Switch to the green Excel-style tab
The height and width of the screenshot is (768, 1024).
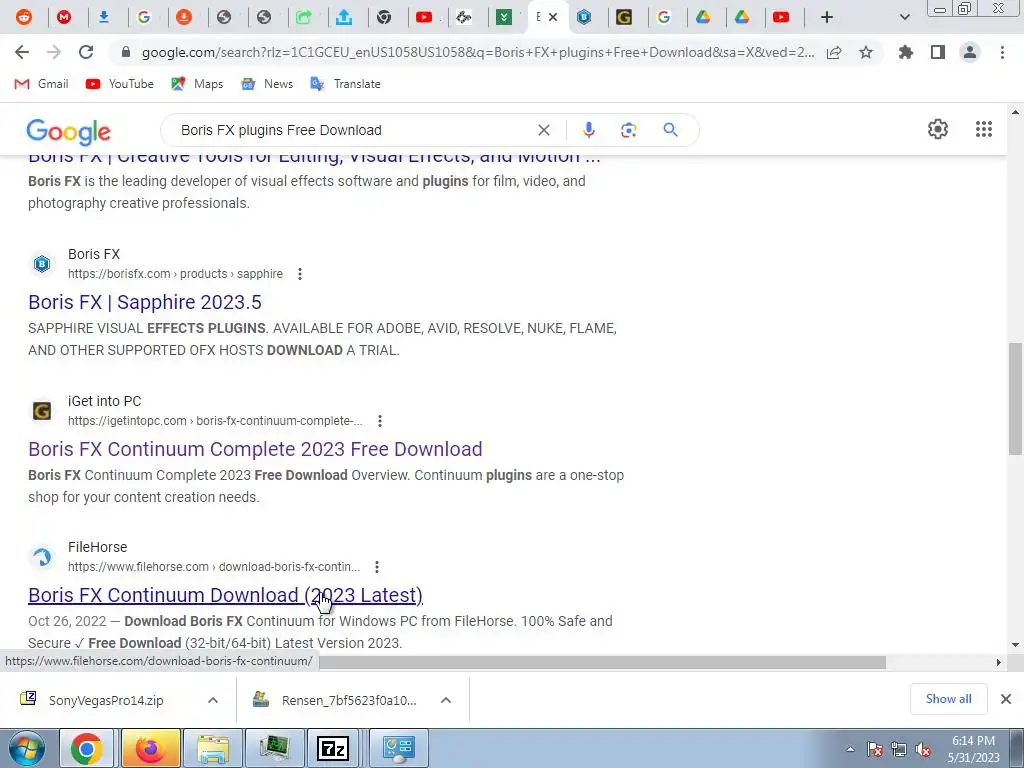[x=504, y=17]
